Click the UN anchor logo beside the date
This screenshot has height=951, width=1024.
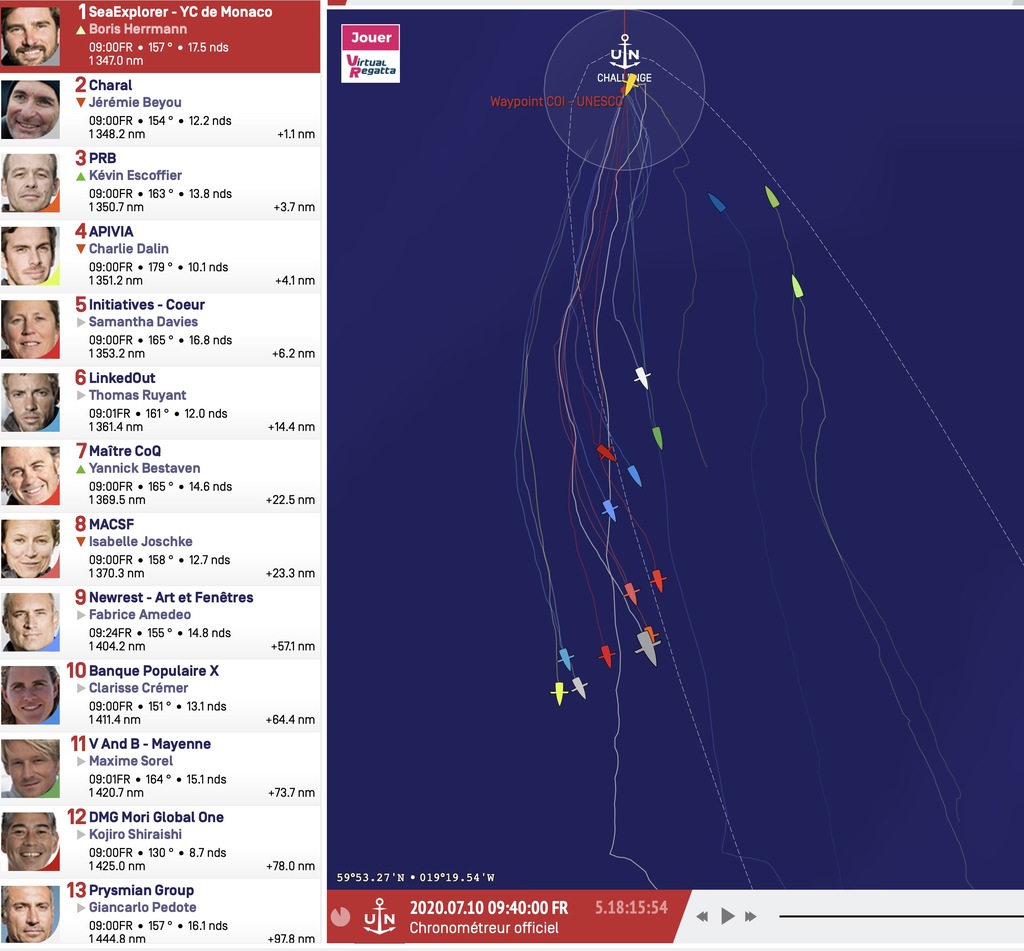pyautogui.click(x=379, y=916)
